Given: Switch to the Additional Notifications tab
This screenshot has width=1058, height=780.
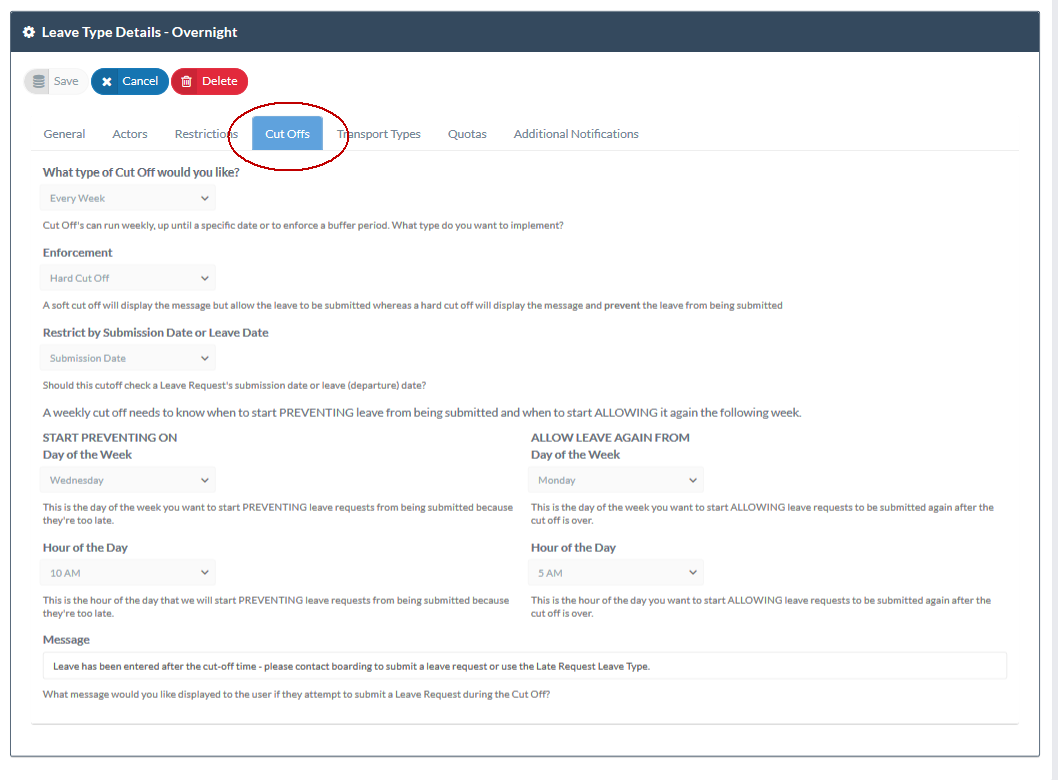Looking at the screenshot, I should pos(576,133).
